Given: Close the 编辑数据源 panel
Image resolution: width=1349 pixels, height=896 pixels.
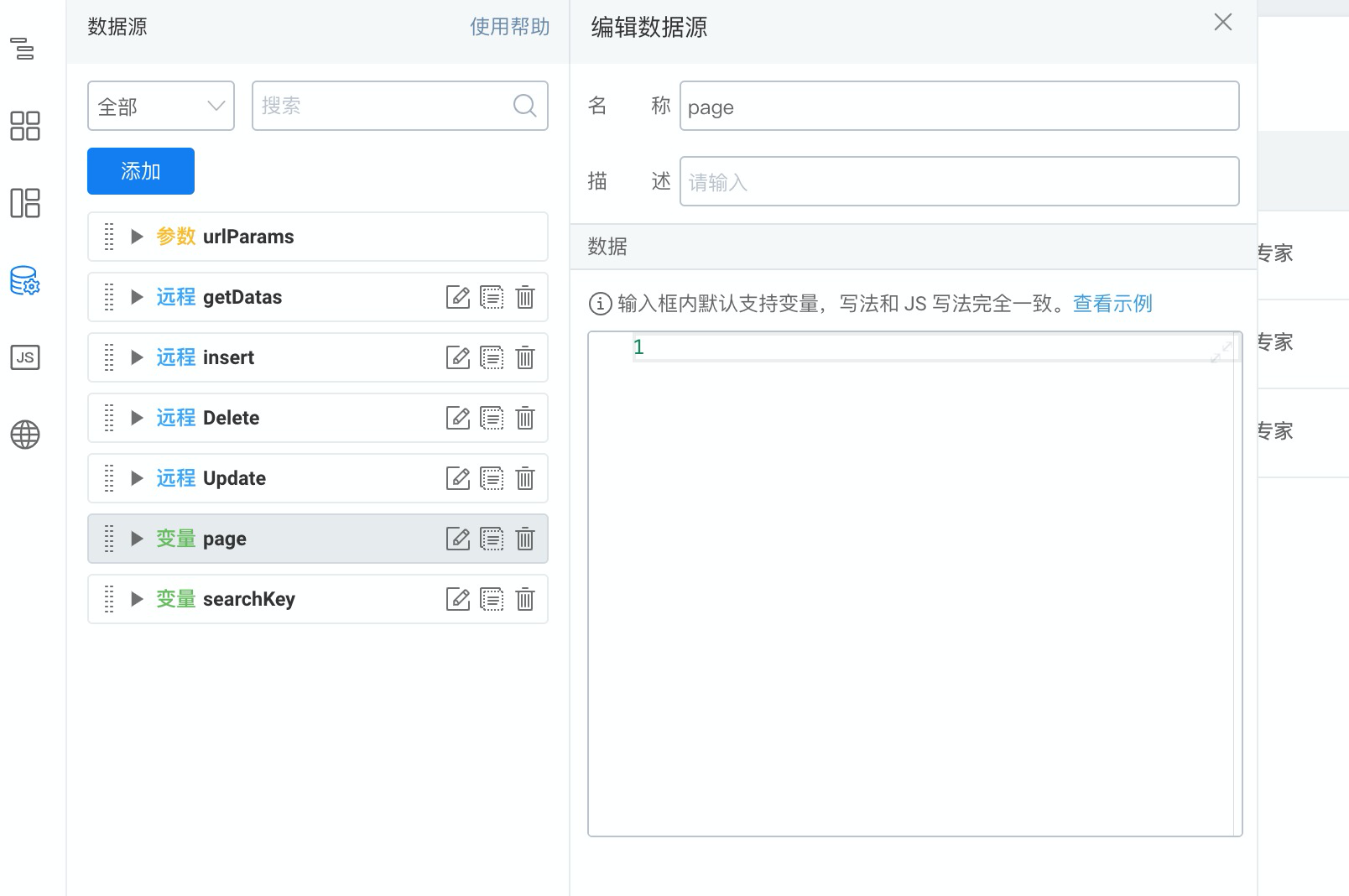Looking at the screenshot, I should (x=1223, y=23).
